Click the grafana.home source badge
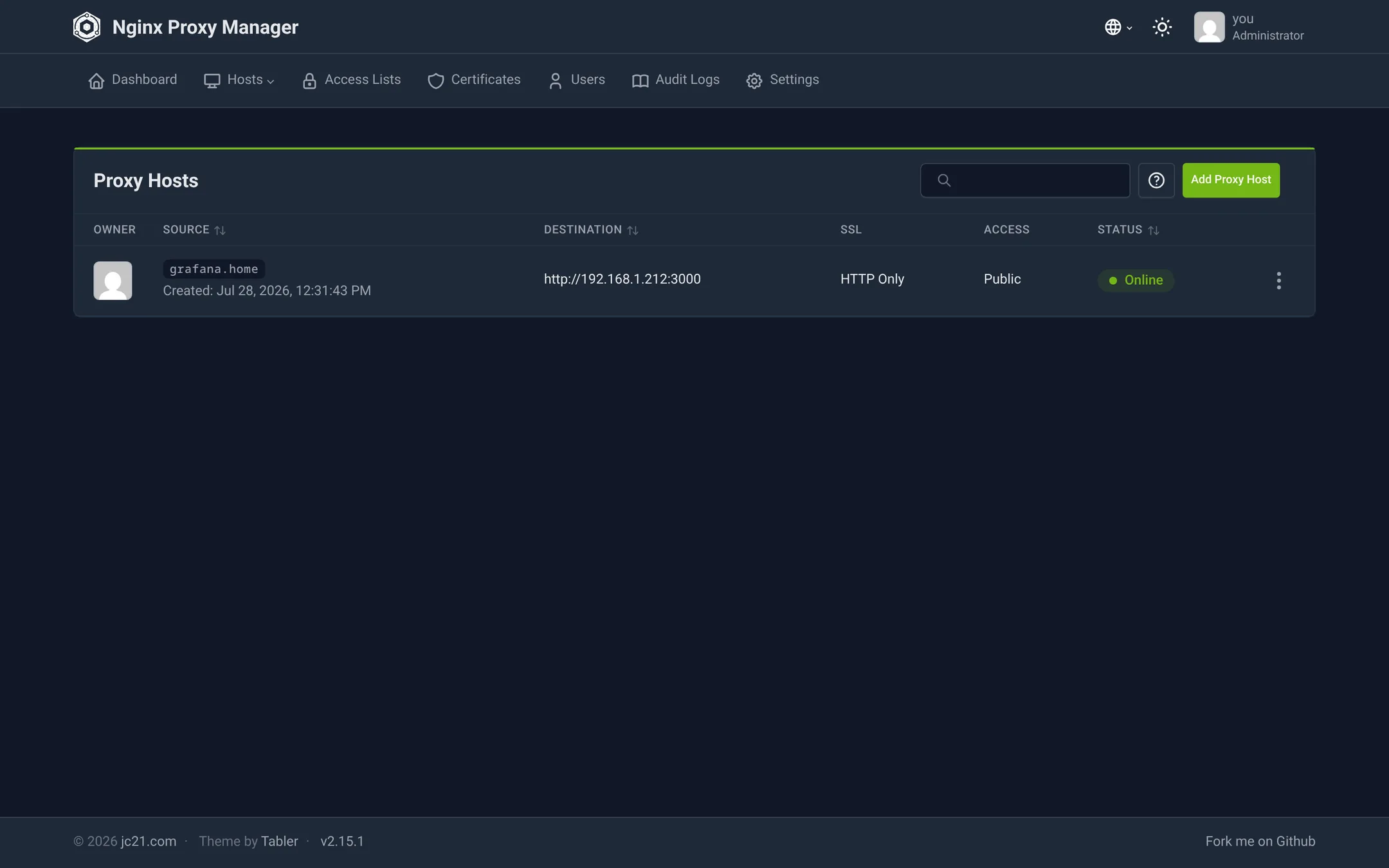This screenshot has width=1389, height=868. click(213, 269)
